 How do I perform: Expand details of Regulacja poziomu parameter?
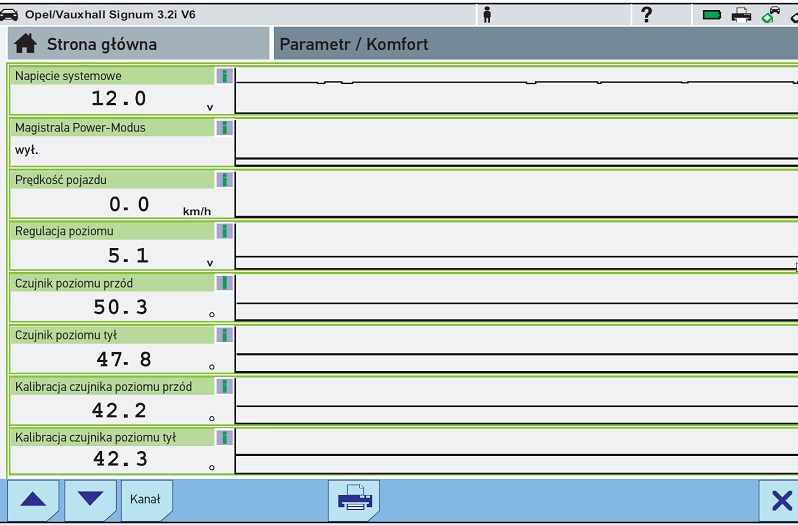click(225, 231)
